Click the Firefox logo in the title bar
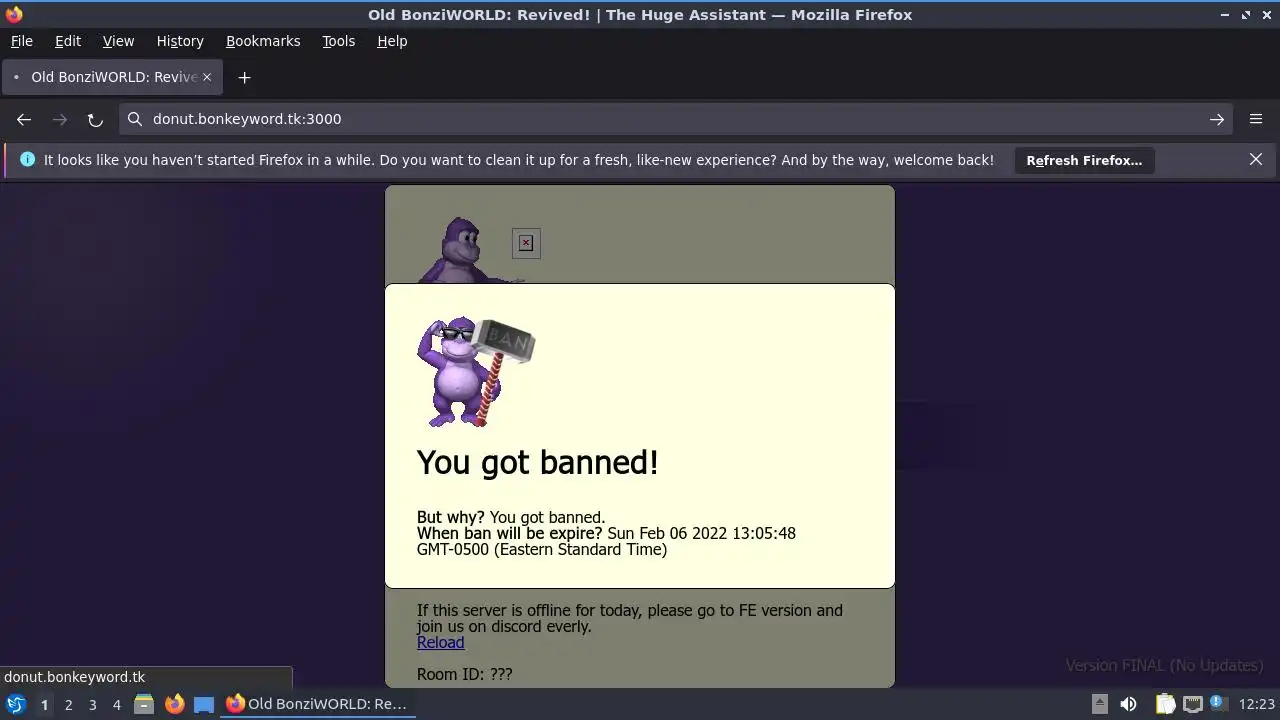This screenshot has height=720, width=1280. click(x=13, y=14)
